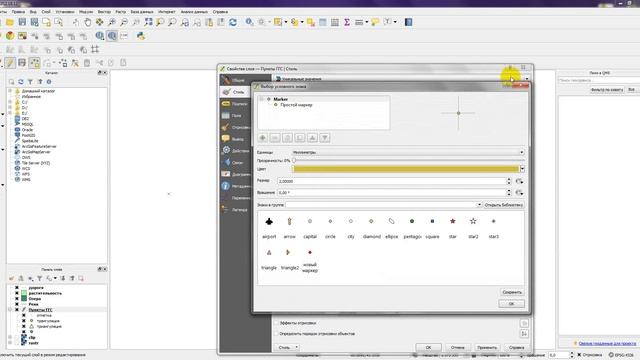Toggle visibility of the Озера layer

pos(17,299)
